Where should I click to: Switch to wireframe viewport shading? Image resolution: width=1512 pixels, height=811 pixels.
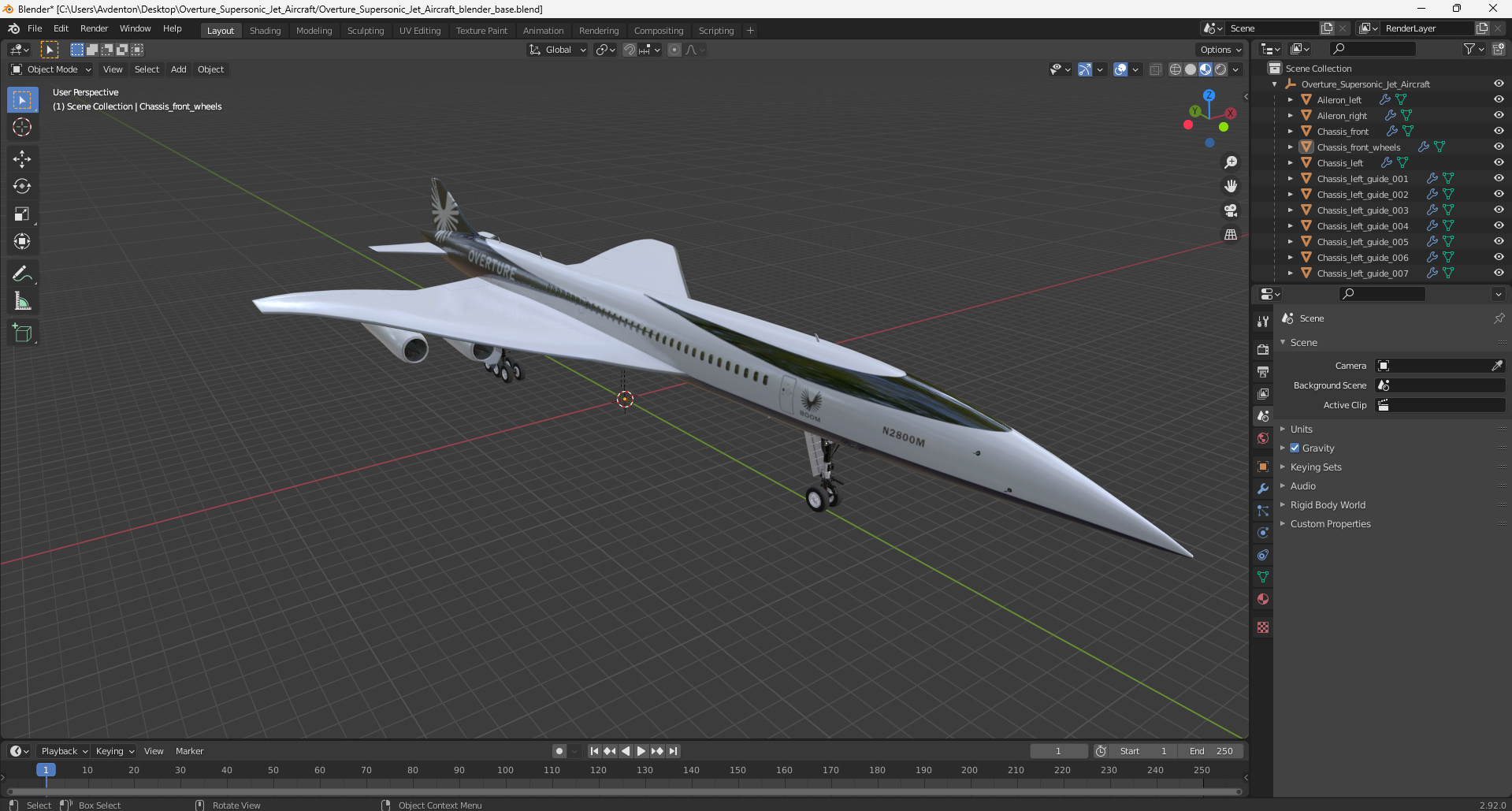tap(1175, 69)
